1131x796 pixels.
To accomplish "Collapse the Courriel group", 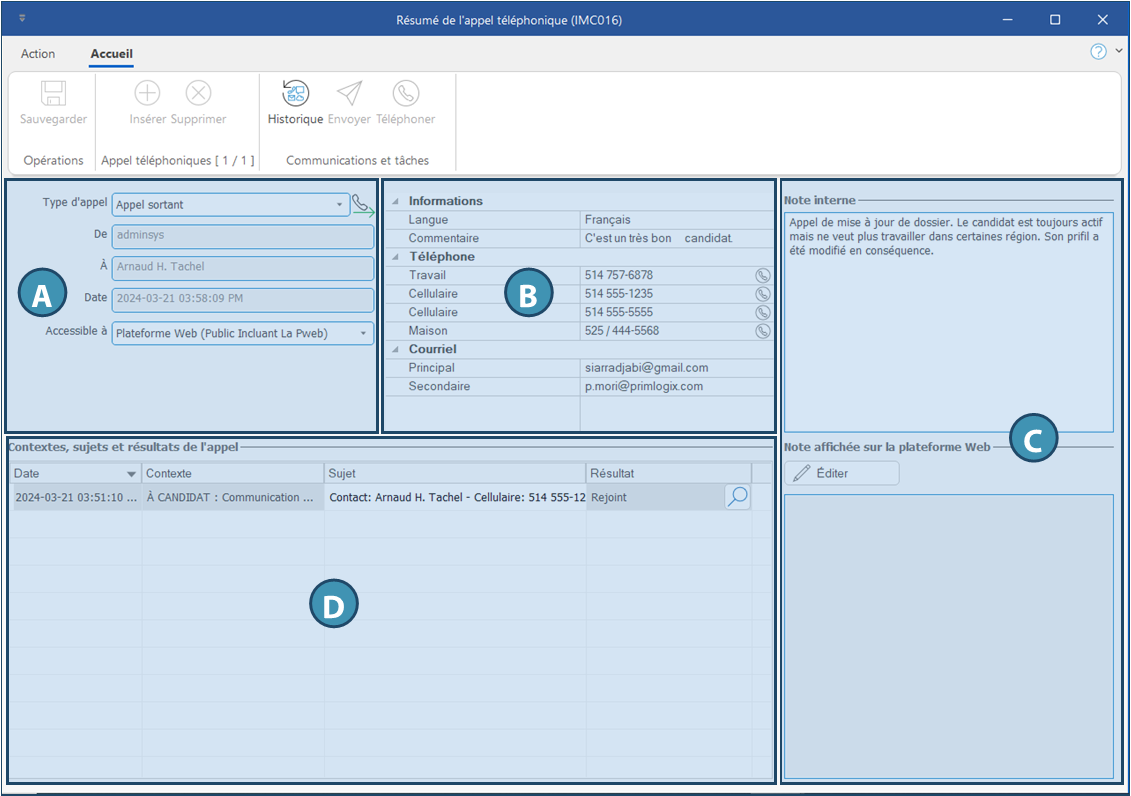I will pyautogui.click(x=394, y=349).
